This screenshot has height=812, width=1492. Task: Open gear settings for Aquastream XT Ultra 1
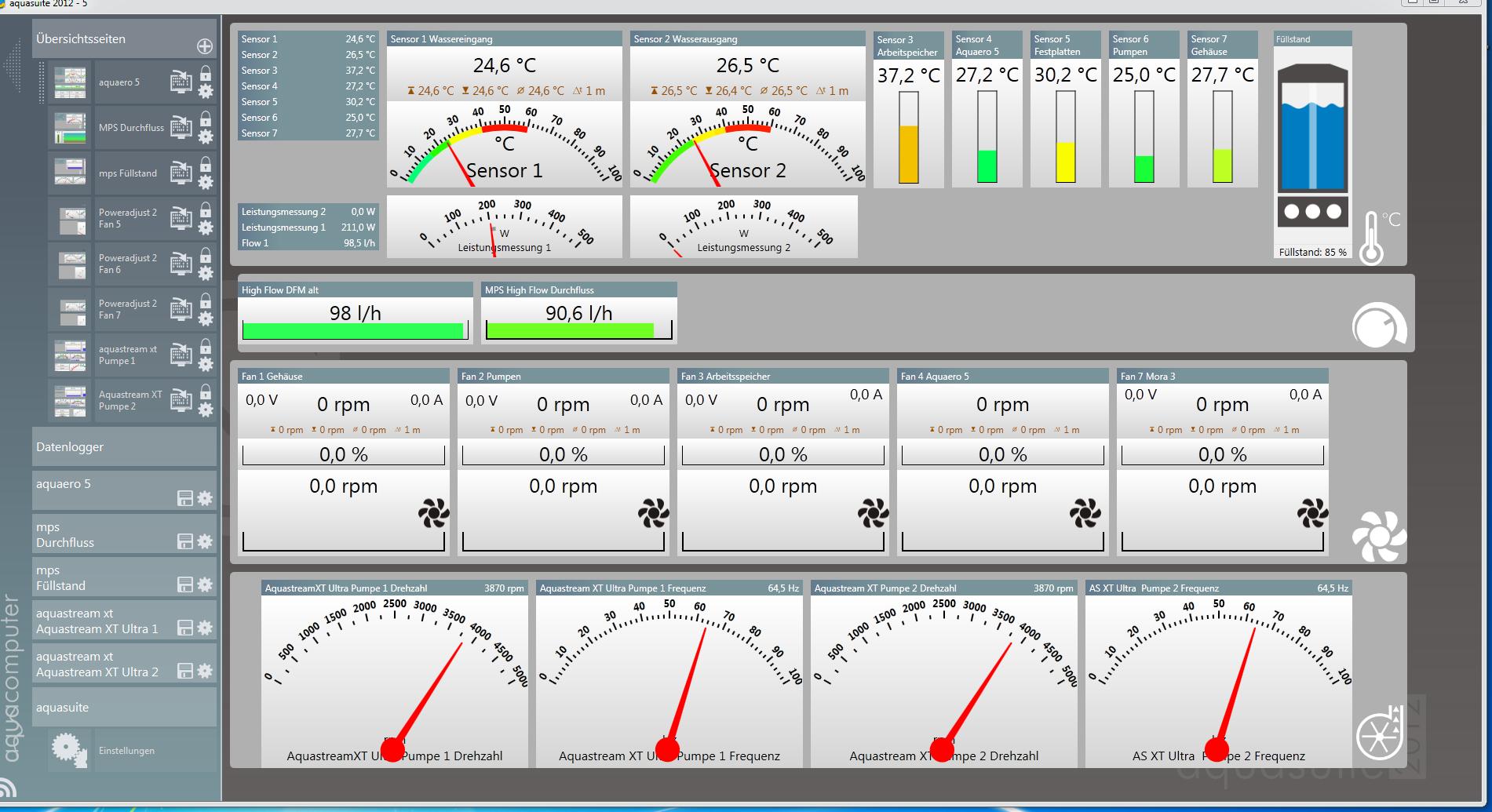pyautogui.click(x=205, y=628)
